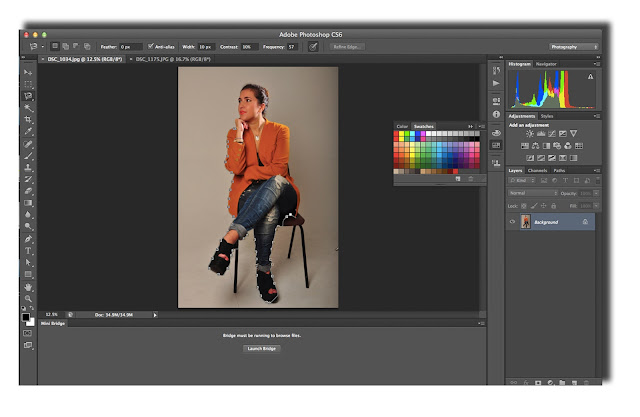This screenshot has width=640, height=417.
Task: Choose Subtract from selection mode
Action: coord(76,47)
